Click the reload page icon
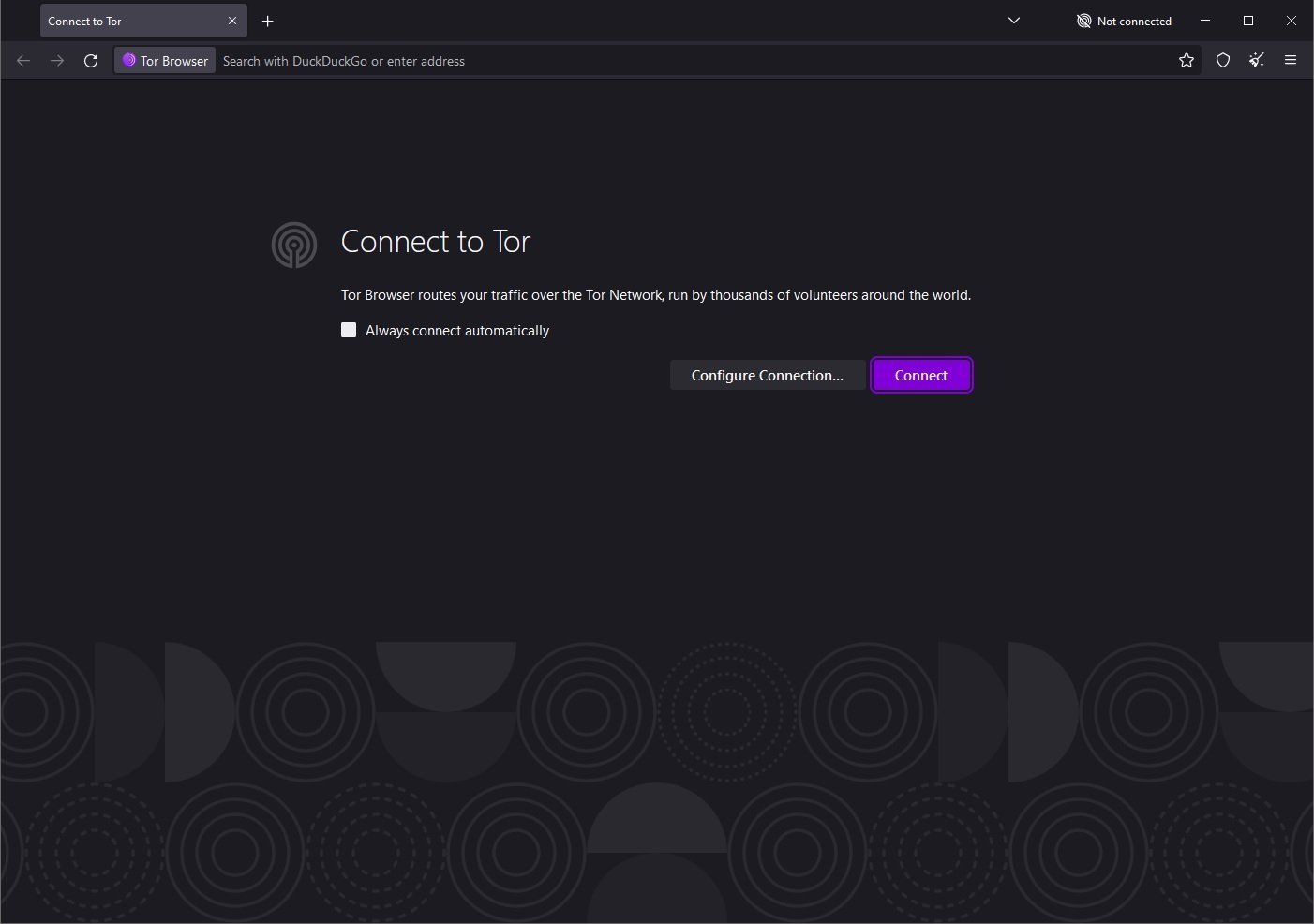 click(x=91, y=61)
